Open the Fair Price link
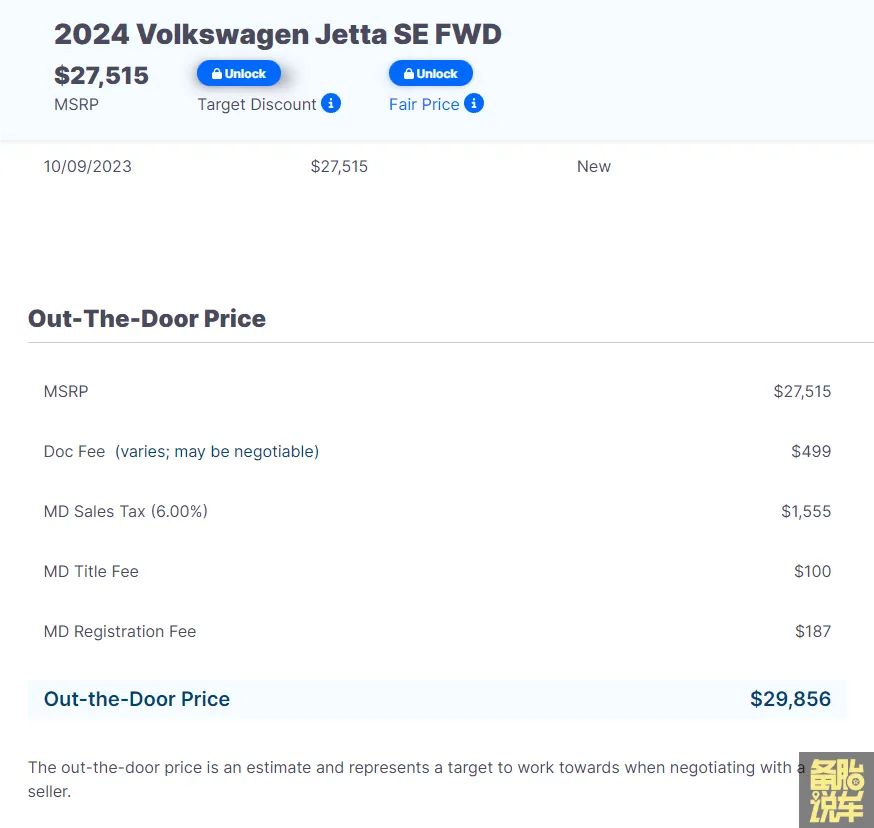This screenshot has width=874, height=828. tap(424, 104)
